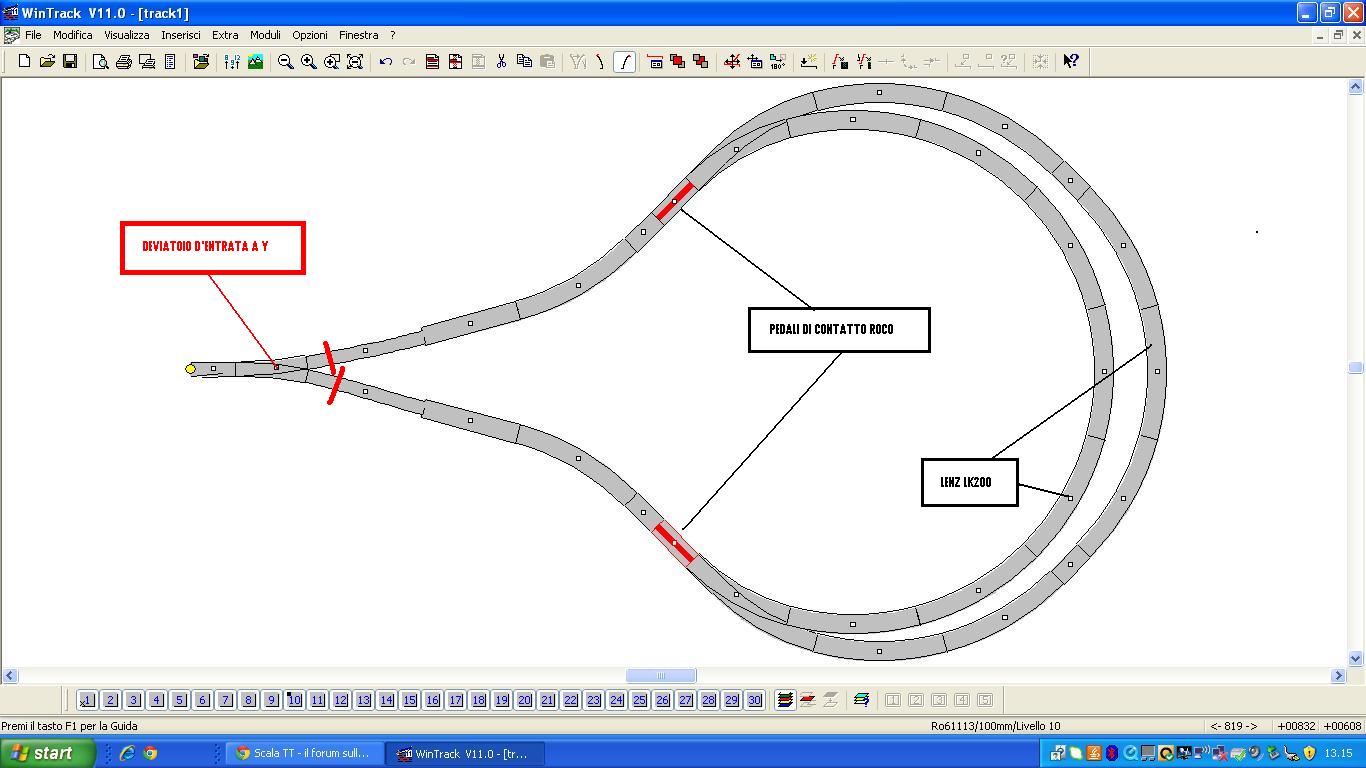Switch to Scala TT Chrome taskbar button
The image size is (1366, 768).
pyautogui.click(x=304, y=754)
